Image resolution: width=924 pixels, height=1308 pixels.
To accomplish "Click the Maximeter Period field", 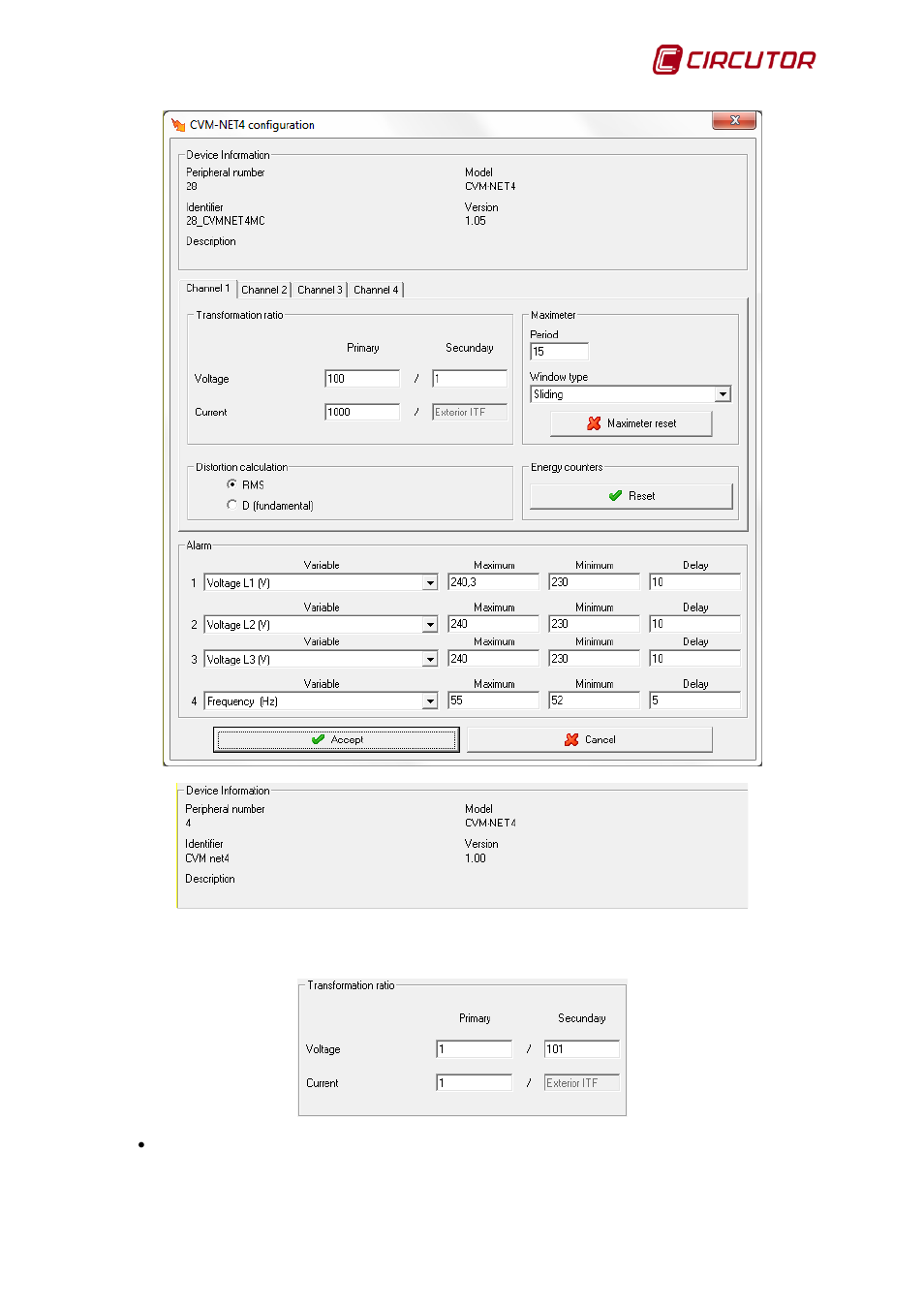I will coord(560,352).
